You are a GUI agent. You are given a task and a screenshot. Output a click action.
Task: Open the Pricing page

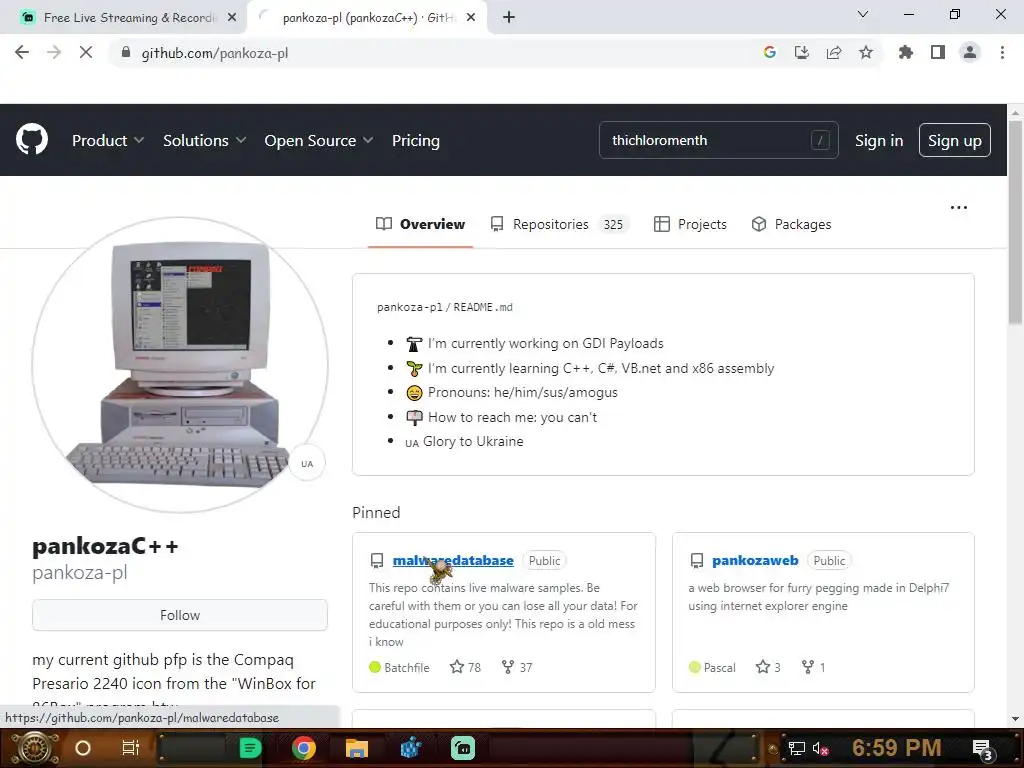pos(416,140)
